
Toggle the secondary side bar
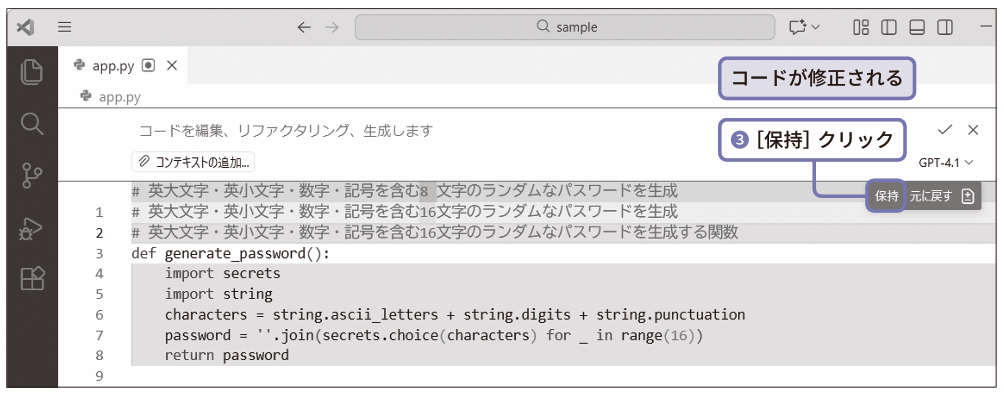click(944, 28)
